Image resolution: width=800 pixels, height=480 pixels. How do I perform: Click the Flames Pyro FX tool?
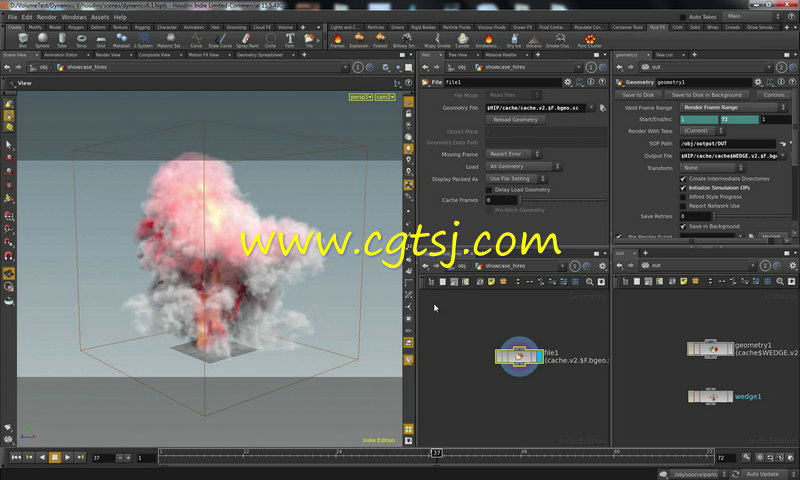(x=337, y=40)
